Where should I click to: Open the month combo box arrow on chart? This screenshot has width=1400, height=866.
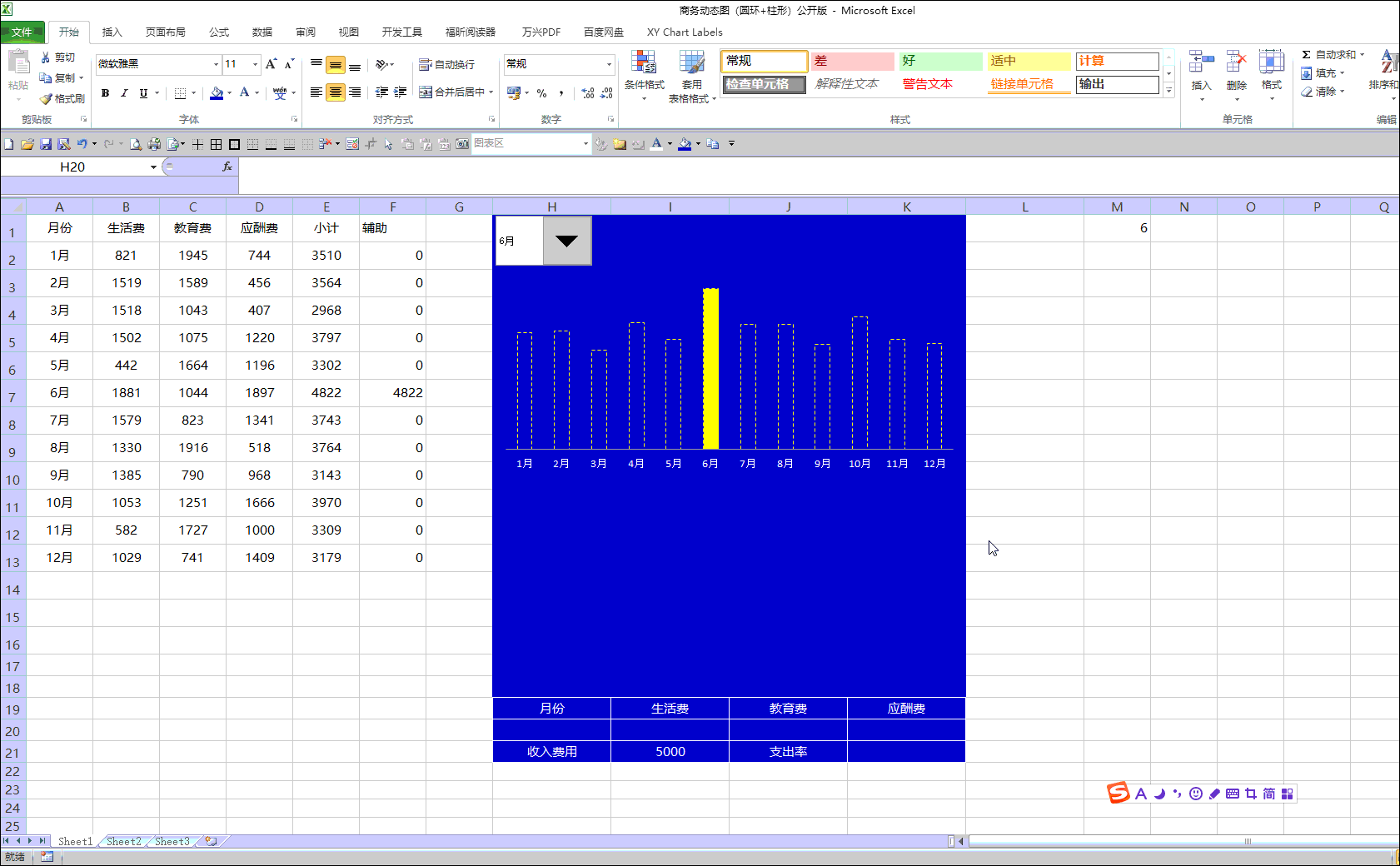[566, 241]
